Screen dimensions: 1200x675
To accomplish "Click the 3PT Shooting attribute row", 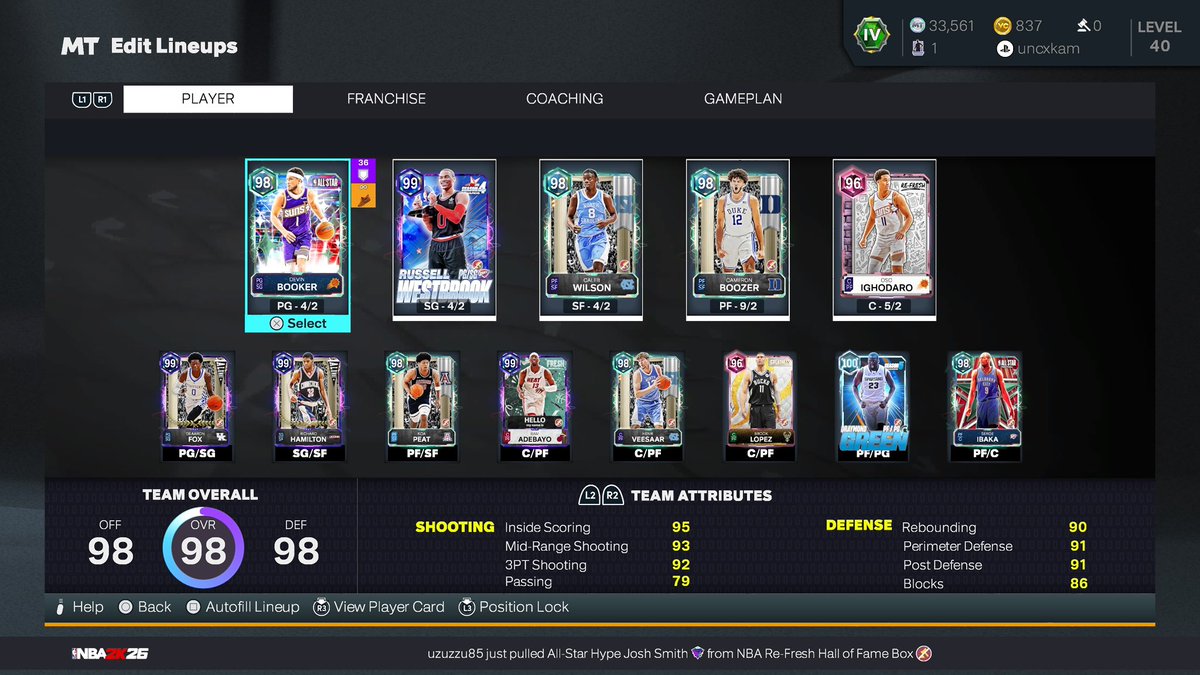I will click(597, 565).
